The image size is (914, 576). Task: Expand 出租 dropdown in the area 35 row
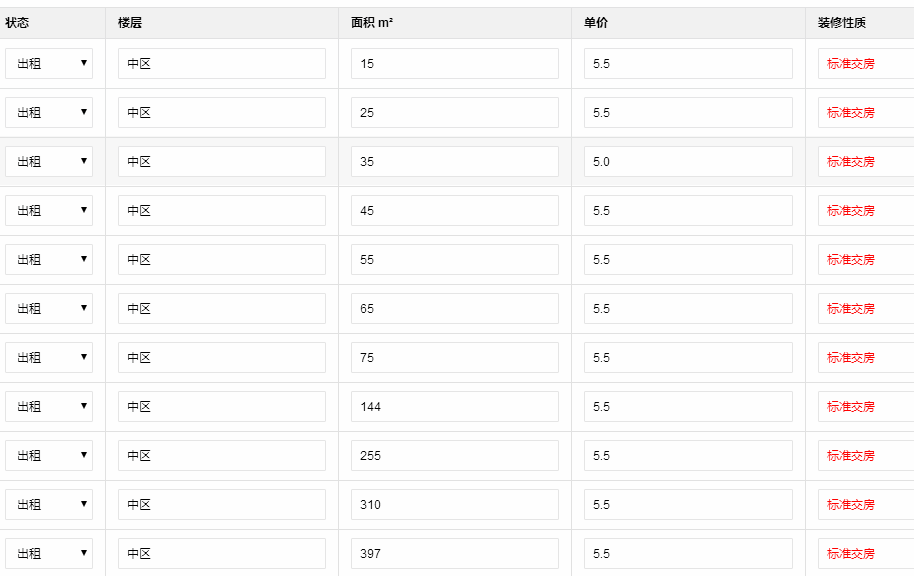pos(49,161)
